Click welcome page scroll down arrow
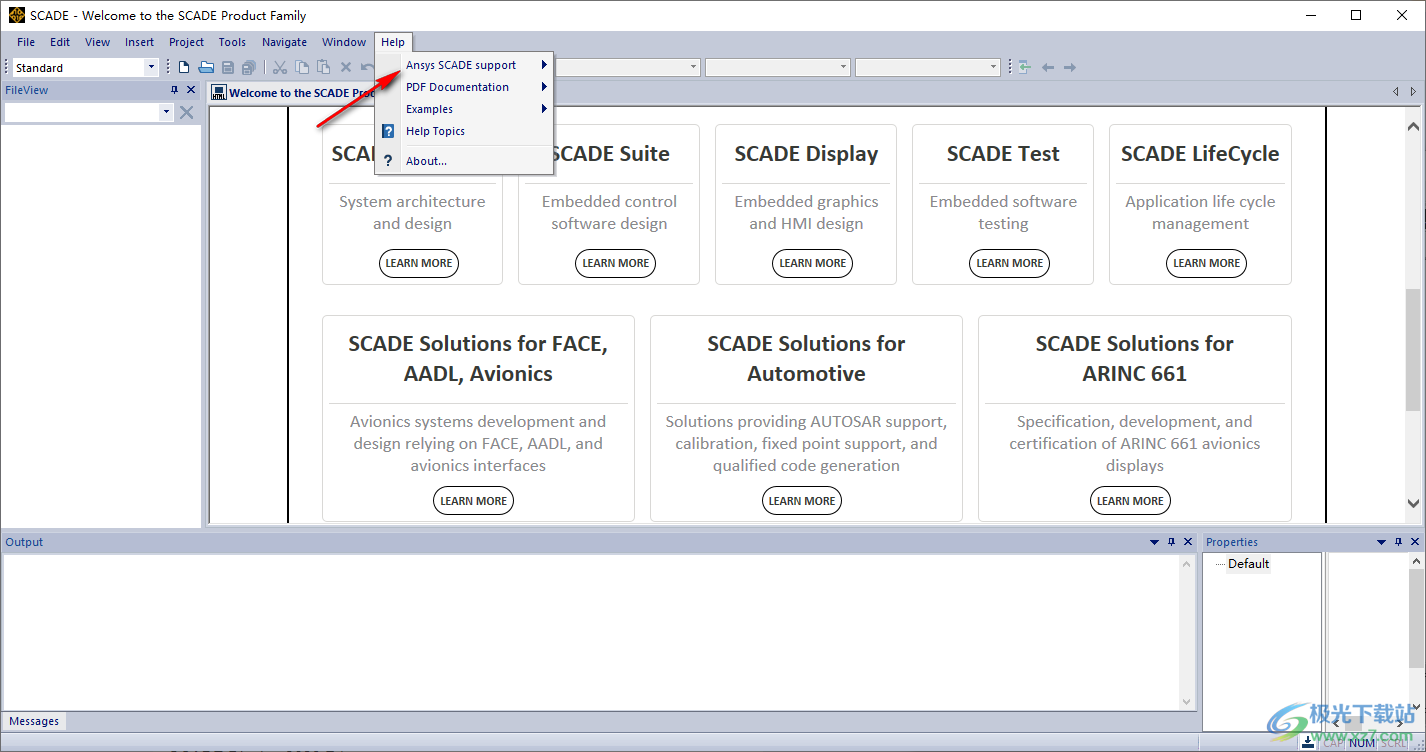The image size is (1426, 752). (x=1413, y=504)
